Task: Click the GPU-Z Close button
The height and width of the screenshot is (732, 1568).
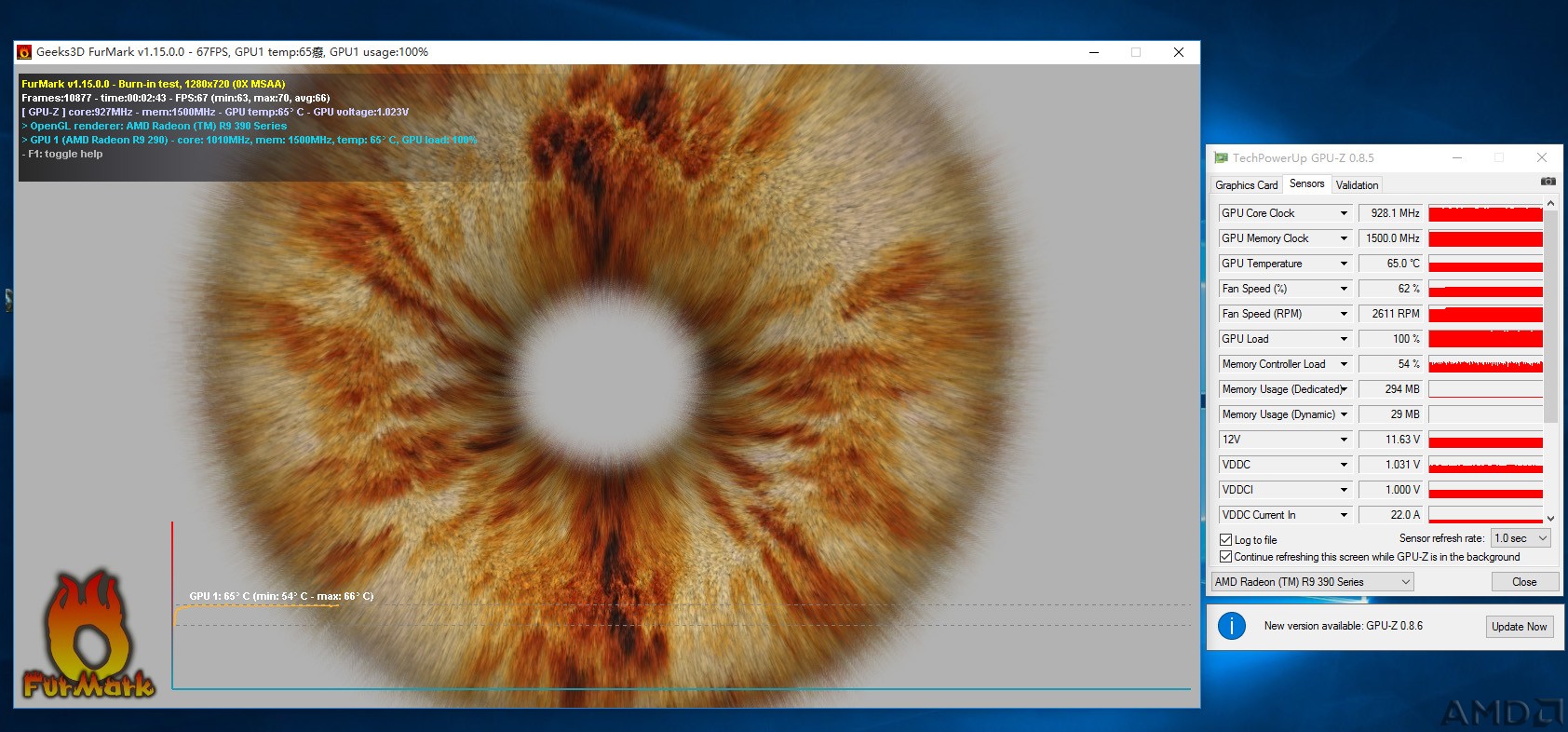Action: coord(1524,582)
